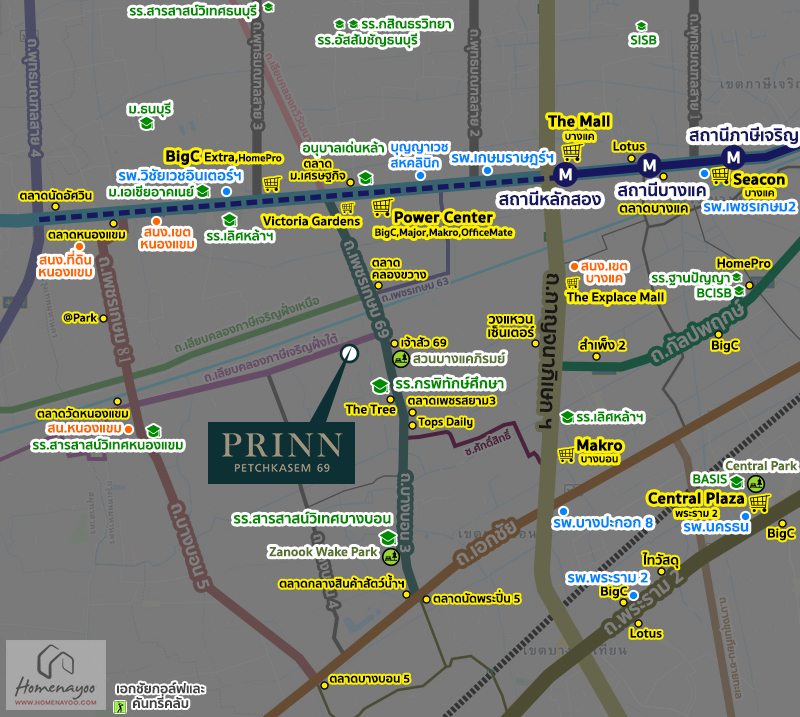Click the graduation cap icon beside BCISB
Viewport: 800px width, 717px height.
tap(739, 291)
